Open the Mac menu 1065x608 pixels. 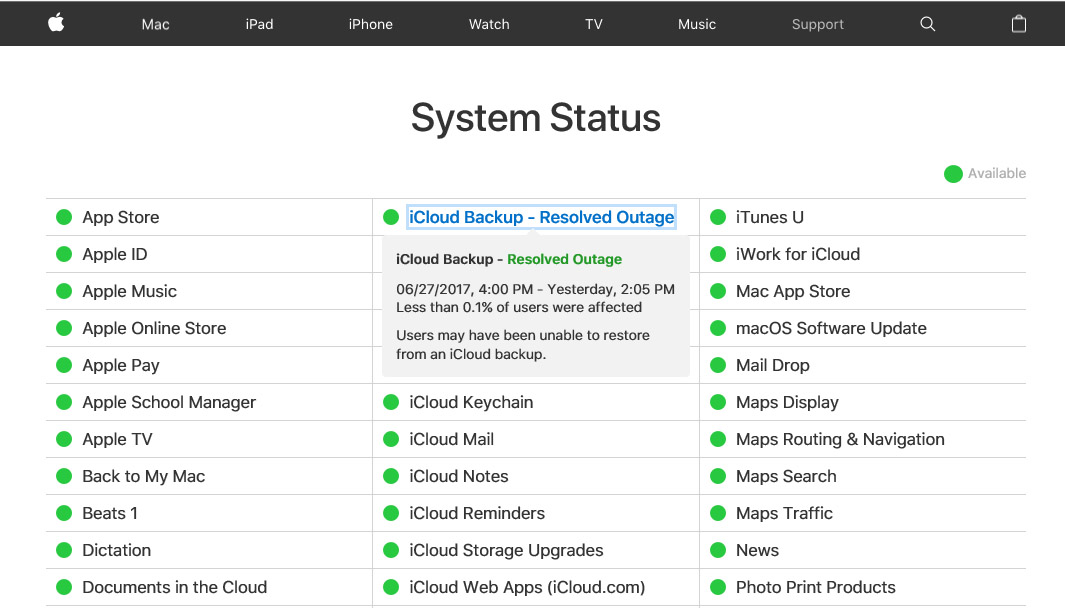156,24
